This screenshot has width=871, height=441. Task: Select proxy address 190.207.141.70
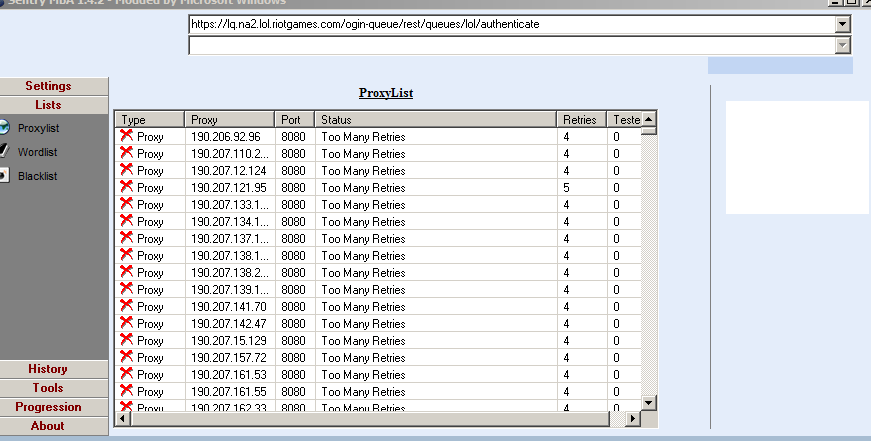click(228, 307)
